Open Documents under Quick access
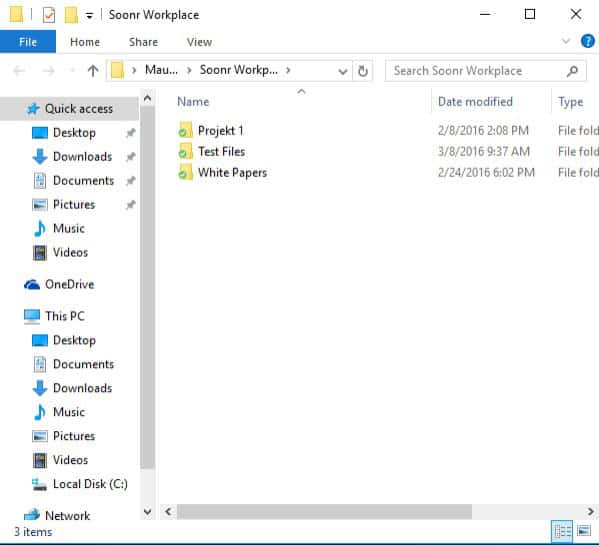Image resolution: width=599 pixels, height=545 pixels. 83,181
